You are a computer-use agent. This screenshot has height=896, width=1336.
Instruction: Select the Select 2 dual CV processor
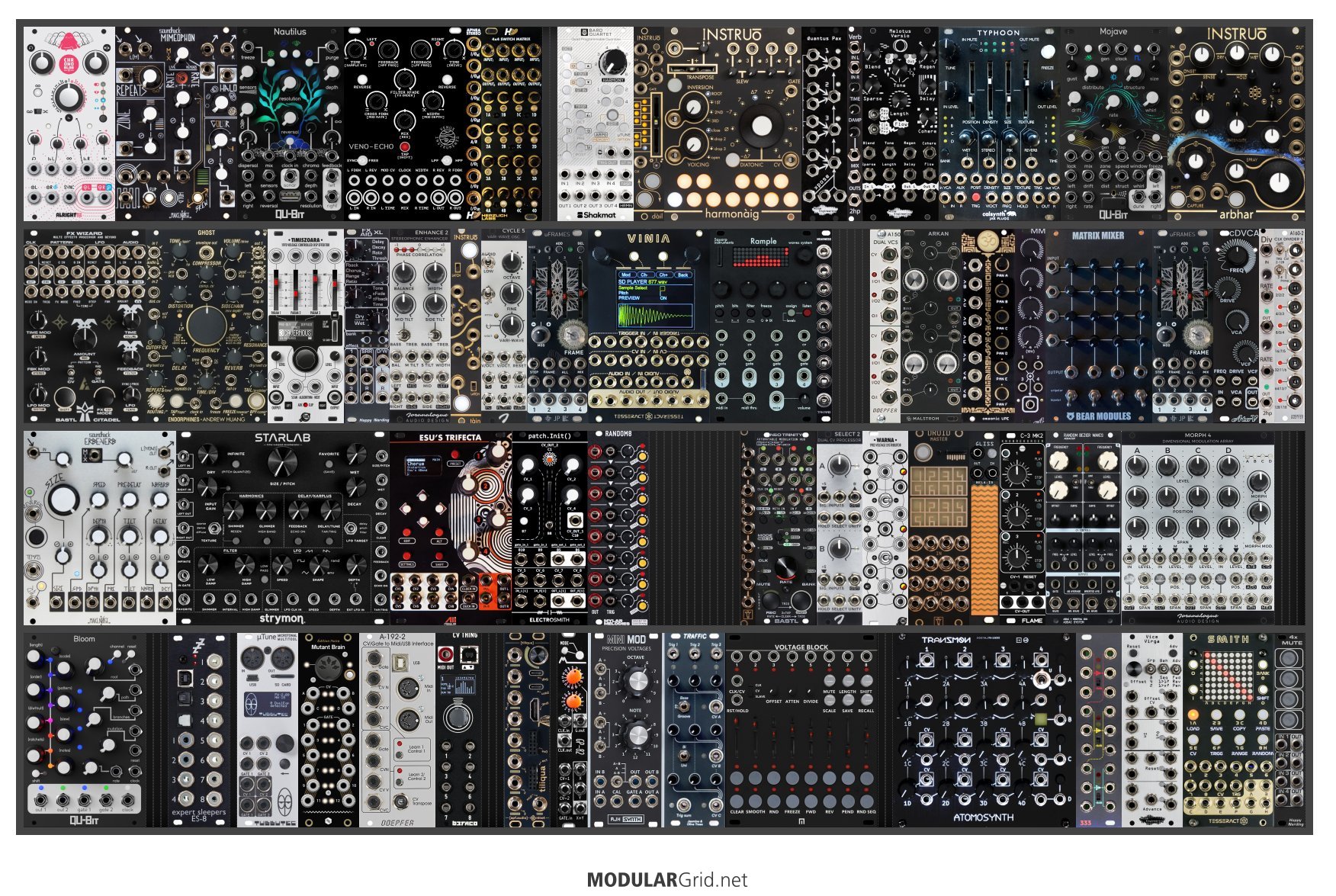point(840,528)
